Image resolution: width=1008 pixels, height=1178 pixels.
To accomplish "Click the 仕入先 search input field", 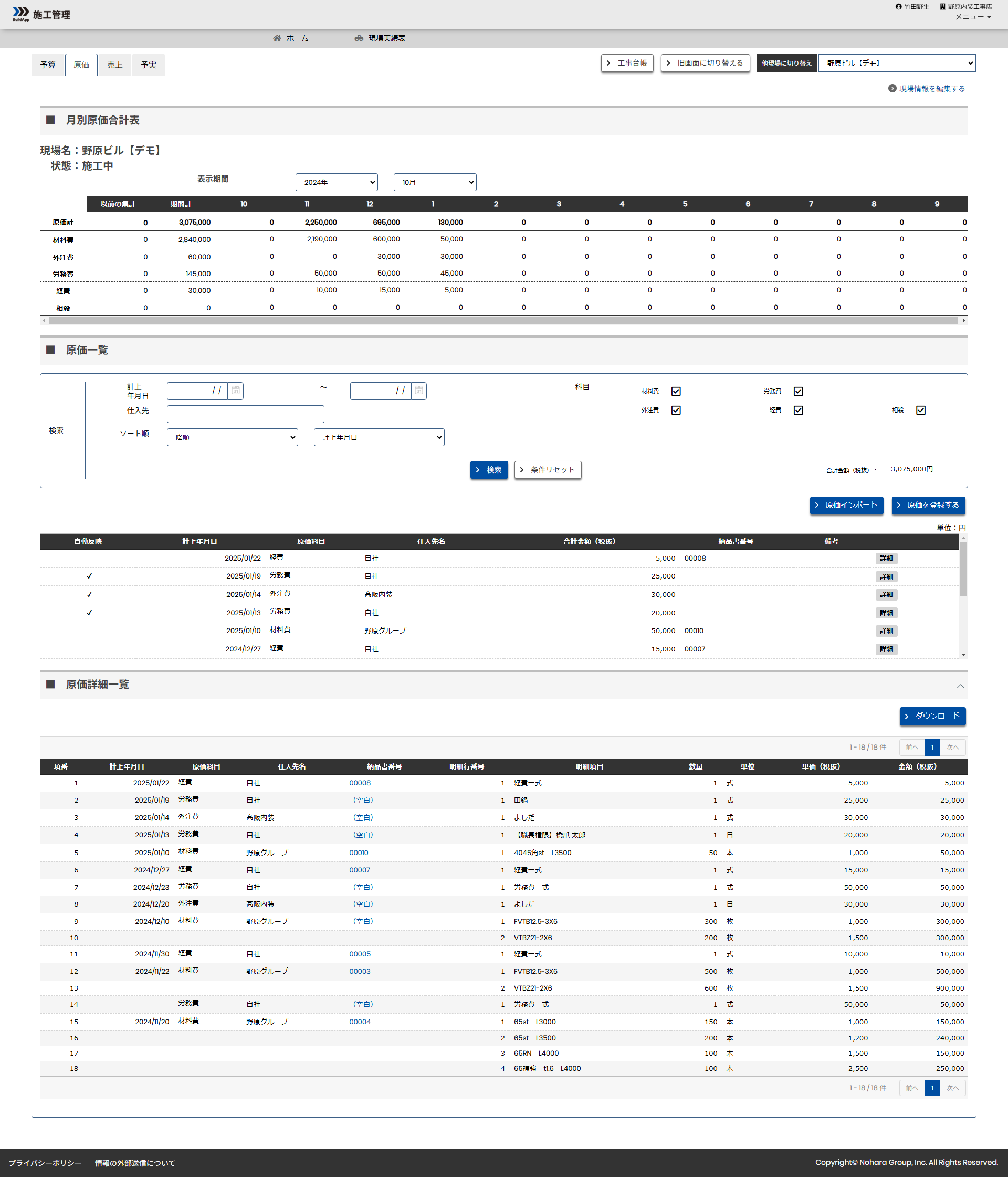I will [245, 414].
